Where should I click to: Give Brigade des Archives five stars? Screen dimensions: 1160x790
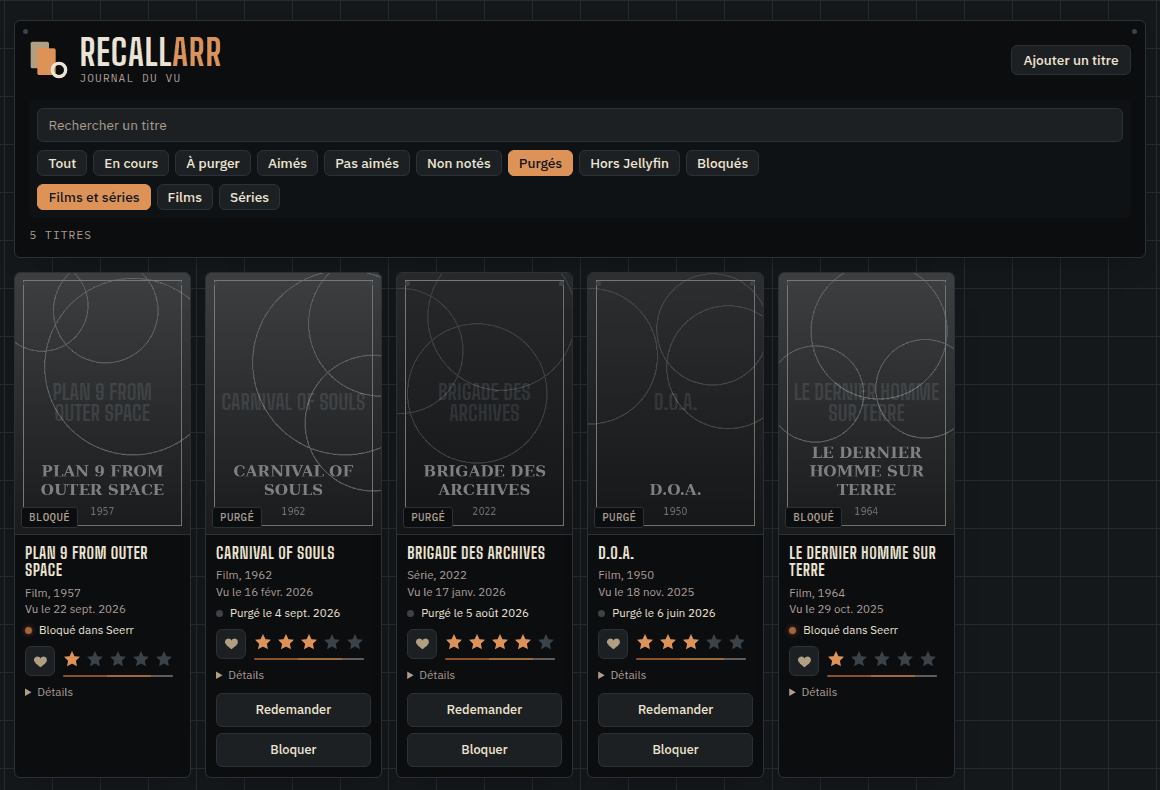click(546, 642)
